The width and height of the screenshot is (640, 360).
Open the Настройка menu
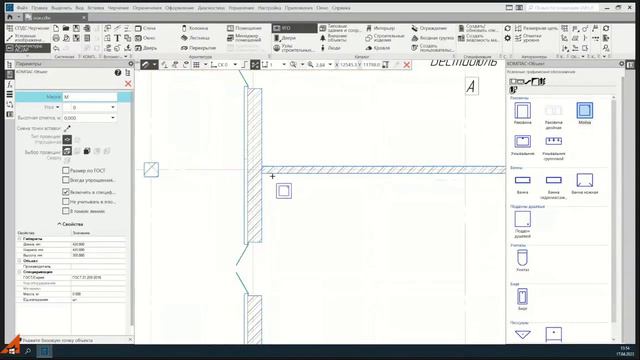(269, 8)
